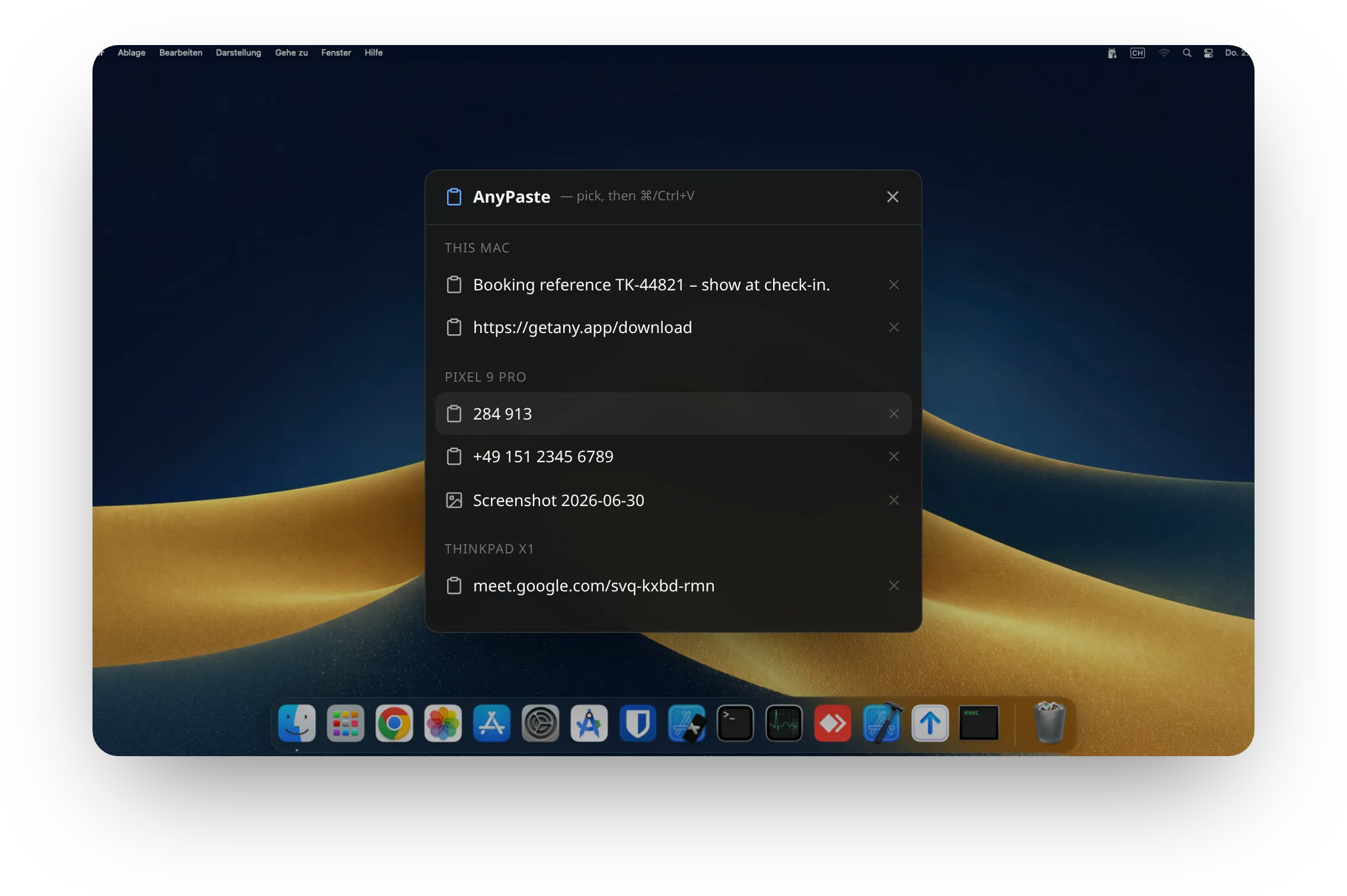Click the CH input source indicator
Viewport: 1347px width, 896px height.
click(x=1137, y=53)
